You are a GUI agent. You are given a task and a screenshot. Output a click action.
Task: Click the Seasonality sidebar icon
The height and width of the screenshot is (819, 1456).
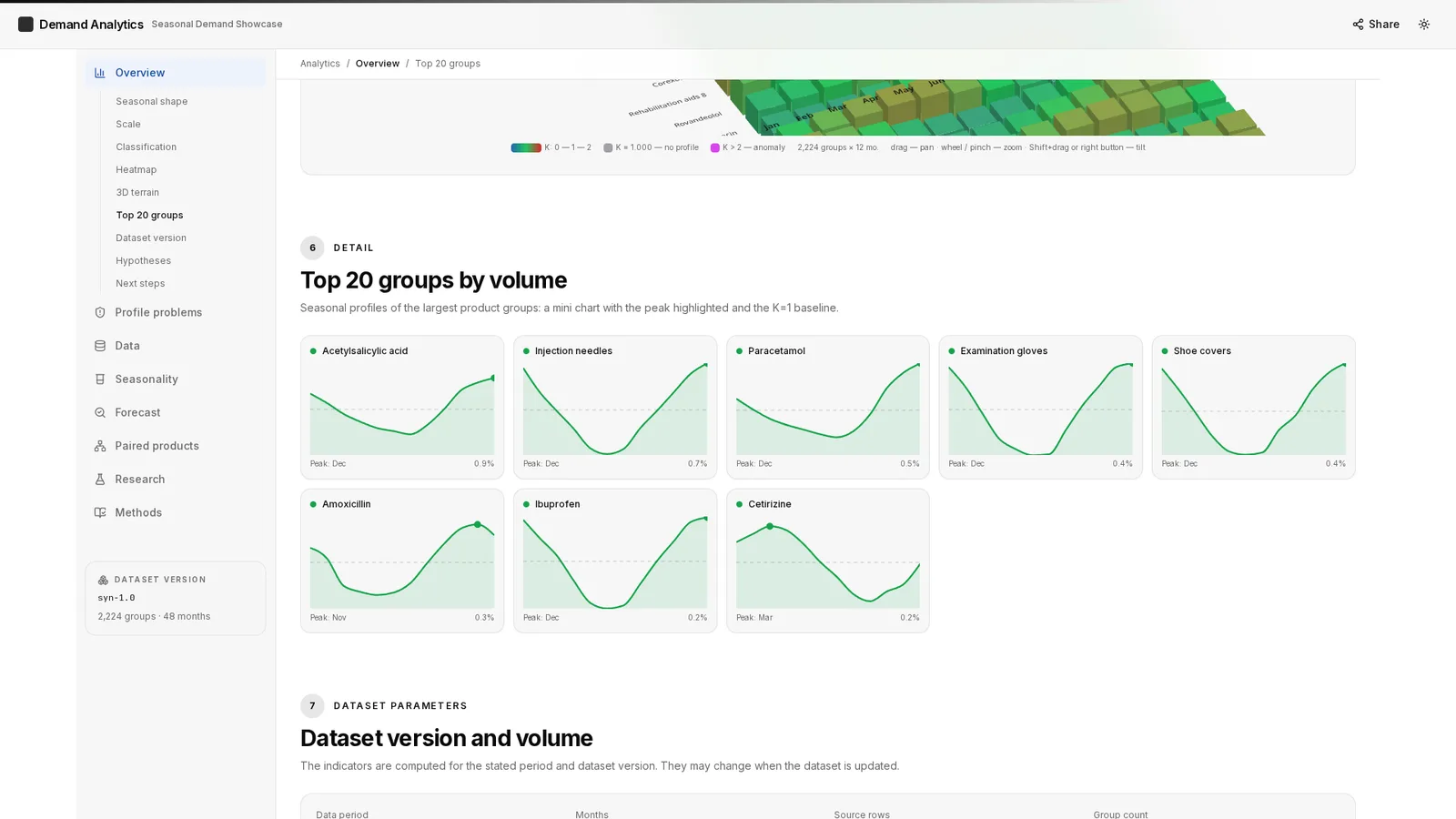click(x=100, y=379)
